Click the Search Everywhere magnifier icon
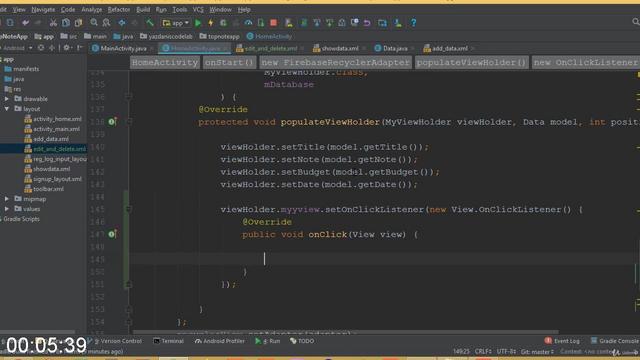The height and width of the screenshot is (360, 640). [x=636, y=22]
